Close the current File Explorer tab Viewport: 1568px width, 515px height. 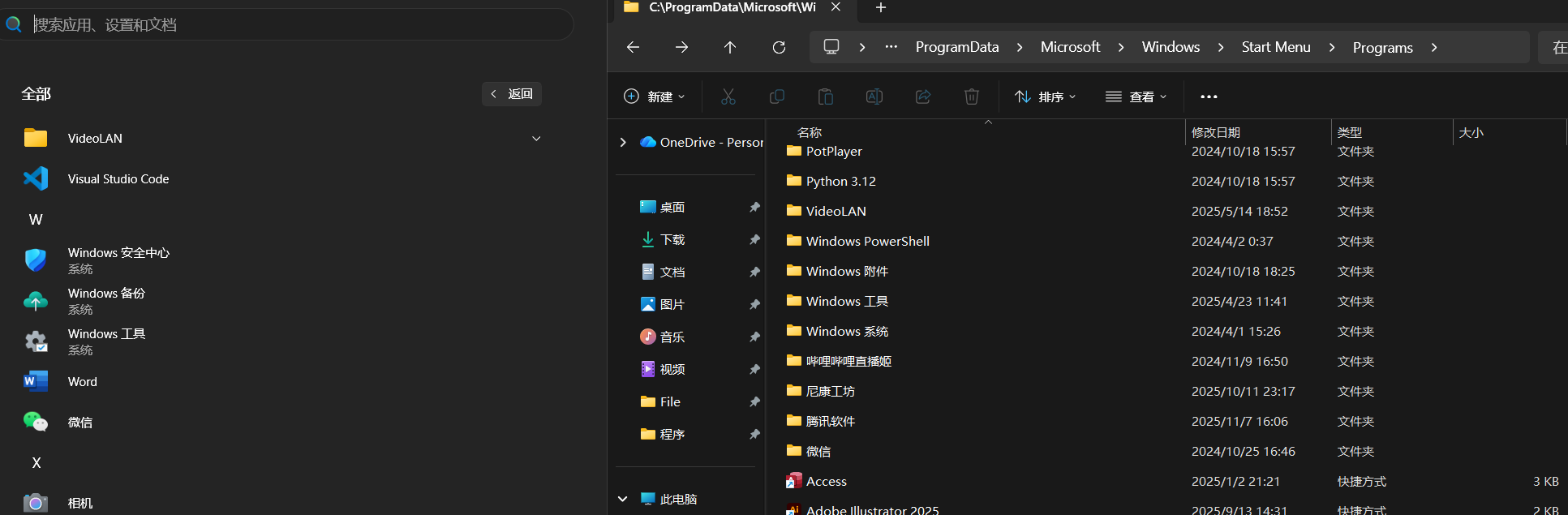[836, 7]
